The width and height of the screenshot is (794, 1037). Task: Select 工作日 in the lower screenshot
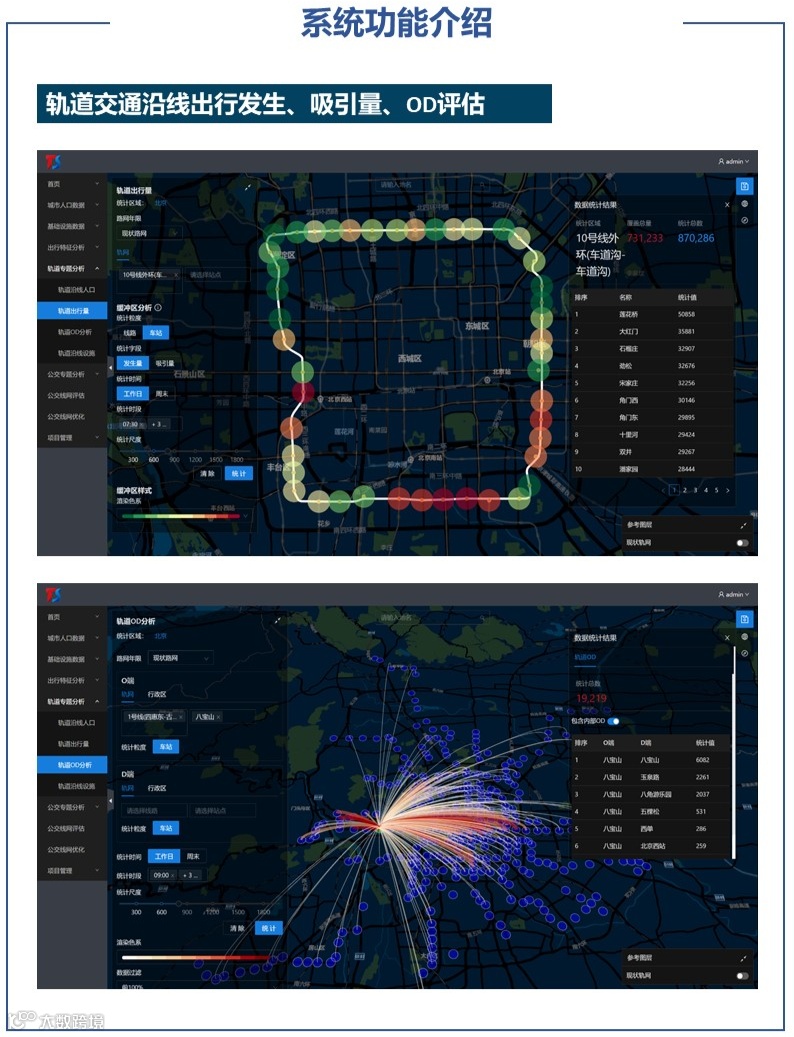(164, 856)
